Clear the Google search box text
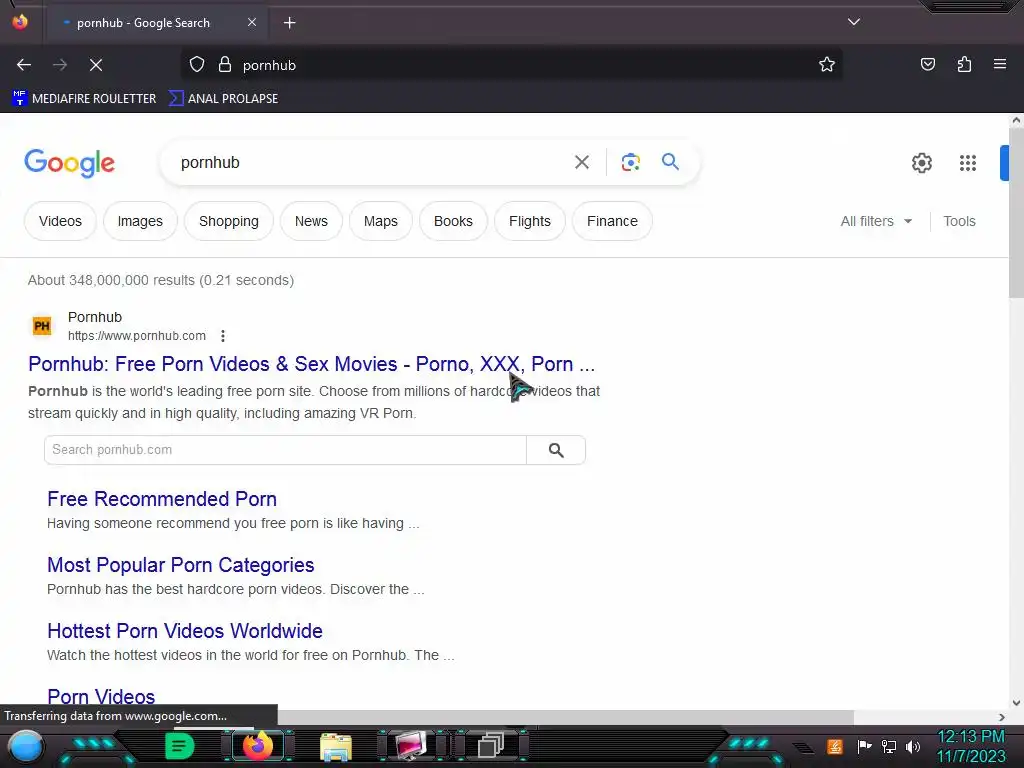Screen dimensions: 1024x768 [582, 162]
